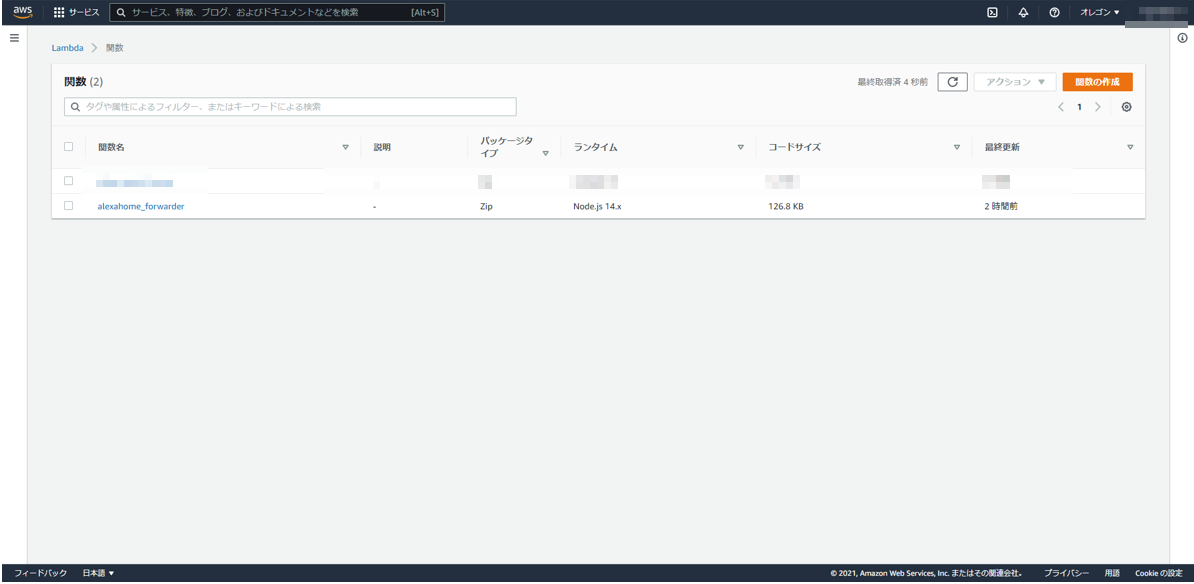Open the info panel icon

coord(1182,37)
